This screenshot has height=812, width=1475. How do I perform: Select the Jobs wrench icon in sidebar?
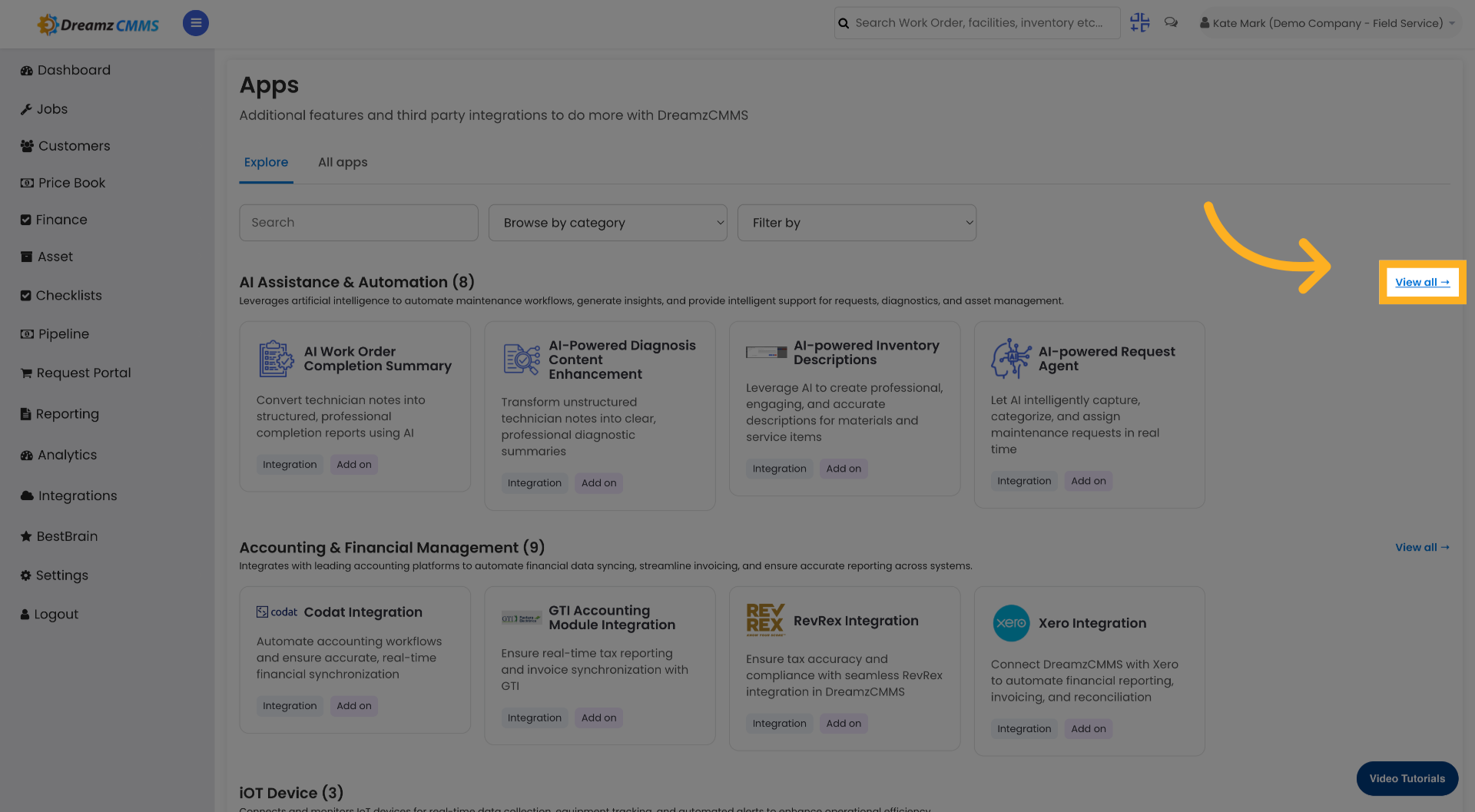click(x=26, y=109)
